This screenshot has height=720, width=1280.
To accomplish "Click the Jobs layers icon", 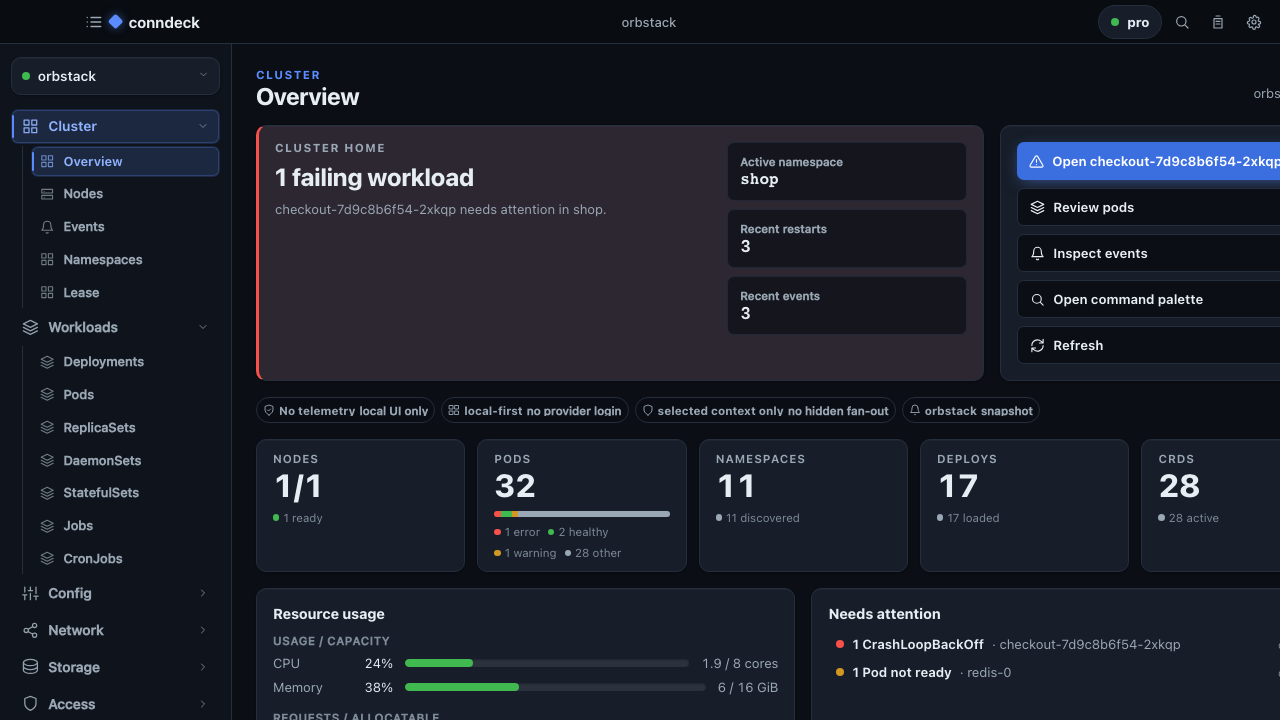I will click(47, 526).
